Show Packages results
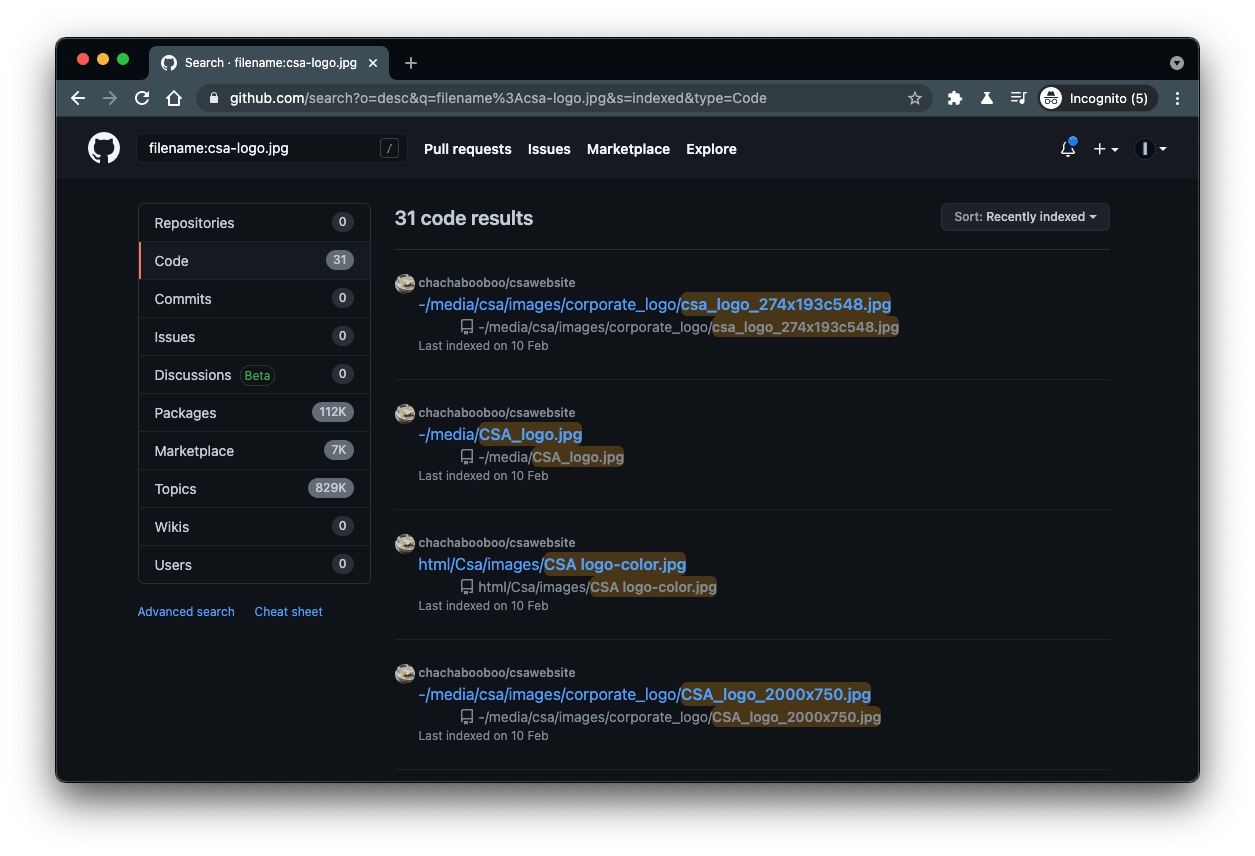Image resolution: width=1255 pixels, height=856 pixels. click(254, 413)
